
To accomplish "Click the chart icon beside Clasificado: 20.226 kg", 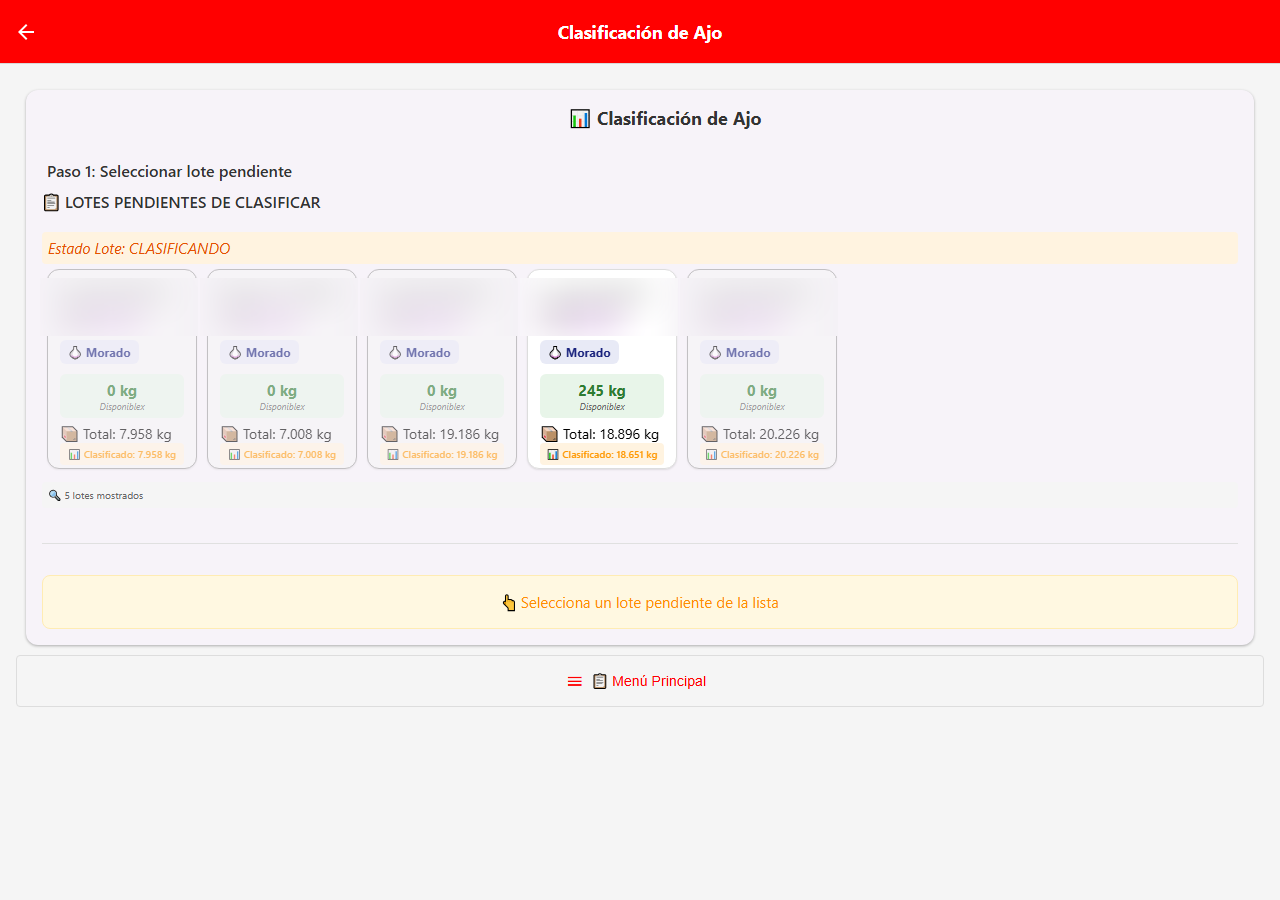I will (712, 454).
